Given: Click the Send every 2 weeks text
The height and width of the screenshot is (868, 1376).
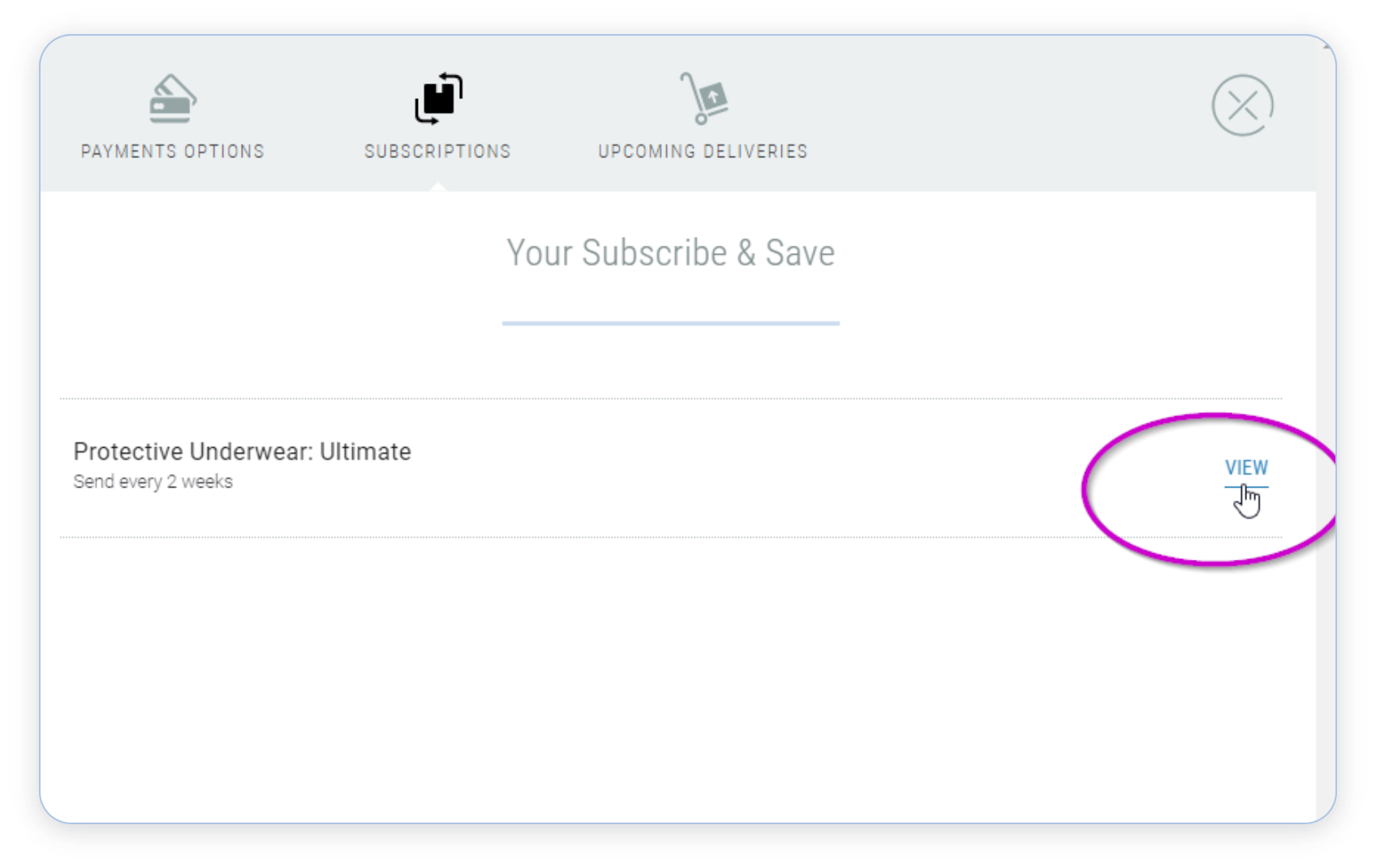Looking at the screenshot, I should [x=153, y=482].
